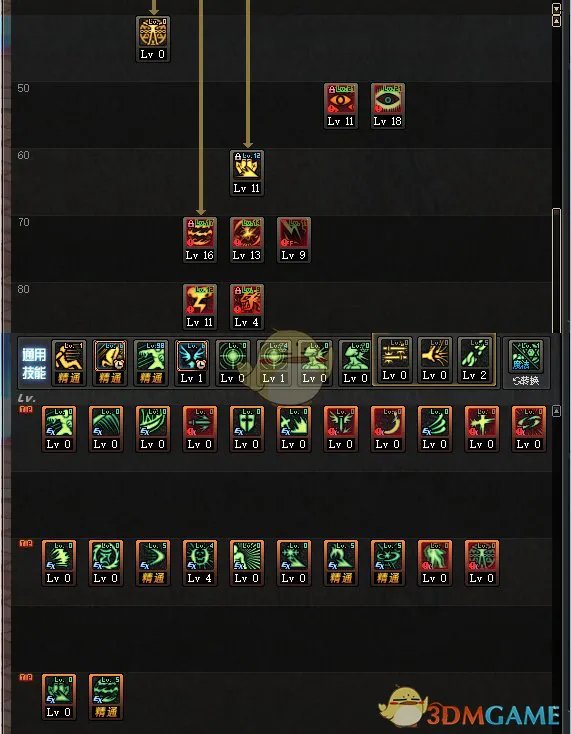Click the lightning bolt skill in level 80 row

click(x=200, y=307)
